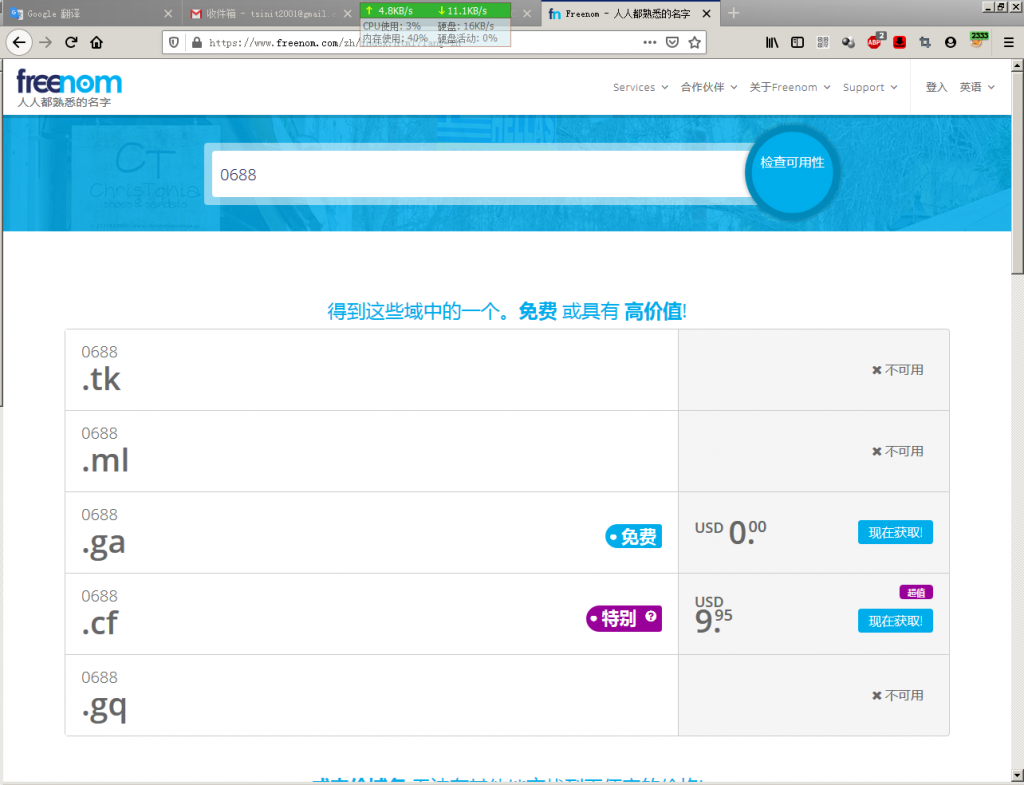Click the upload speed 4.8KB/s indicator

(x=389, y=10)
